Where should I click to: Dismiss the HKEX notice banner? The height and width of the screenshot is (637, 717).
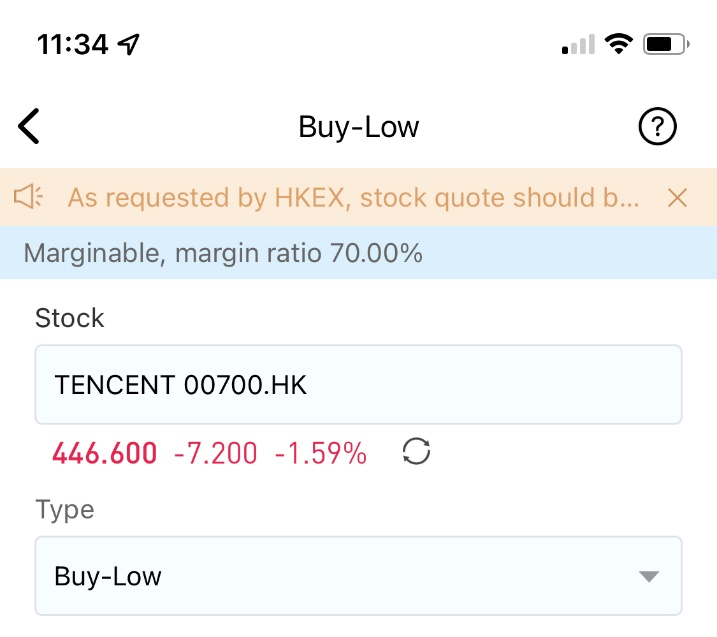[x=677, y=198]
